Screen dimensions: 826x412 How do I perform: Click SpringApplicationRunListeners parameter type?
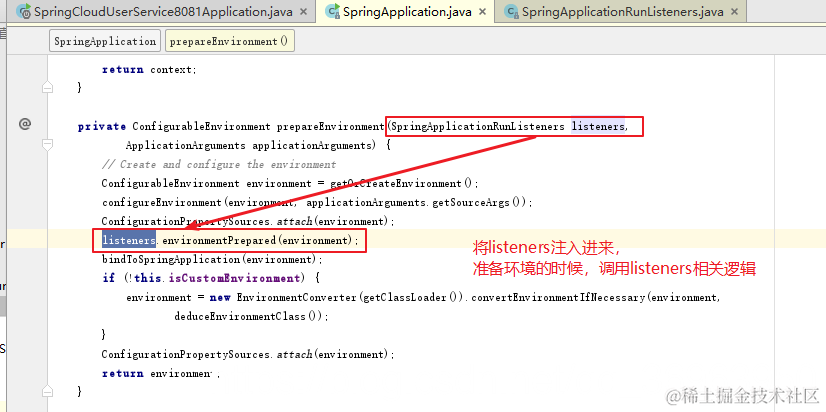[478, 126]
